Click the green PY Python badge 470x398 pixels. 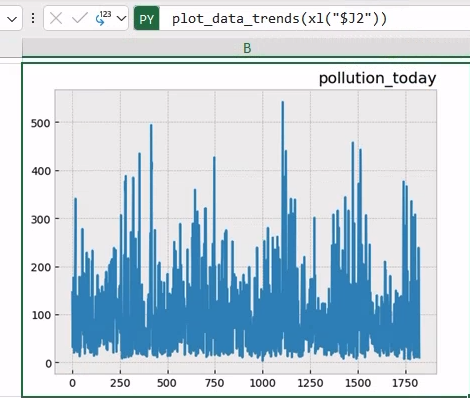coord(147,19)
